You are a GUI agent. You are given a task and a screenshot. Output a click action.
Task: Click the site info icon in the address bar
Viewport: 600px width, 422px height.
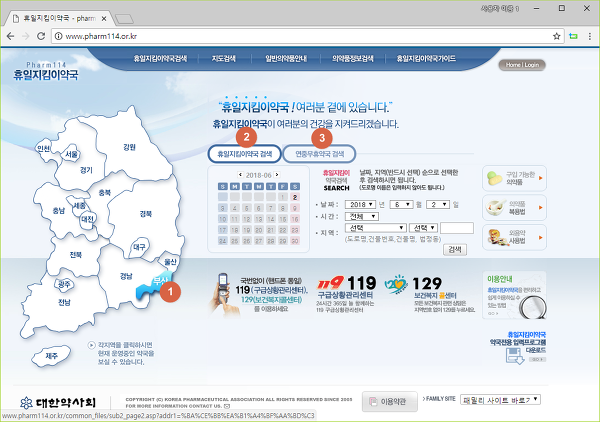click(x=59, y=36)
